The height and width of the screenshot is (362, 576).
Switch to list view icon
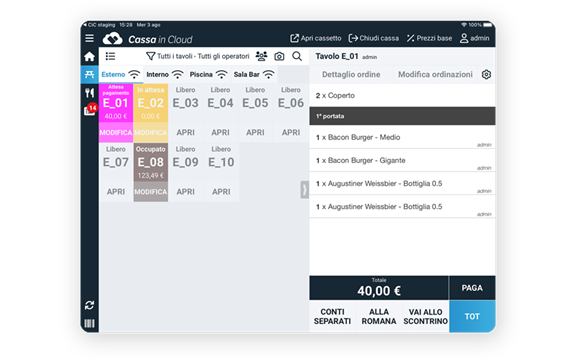pos(110,56)
